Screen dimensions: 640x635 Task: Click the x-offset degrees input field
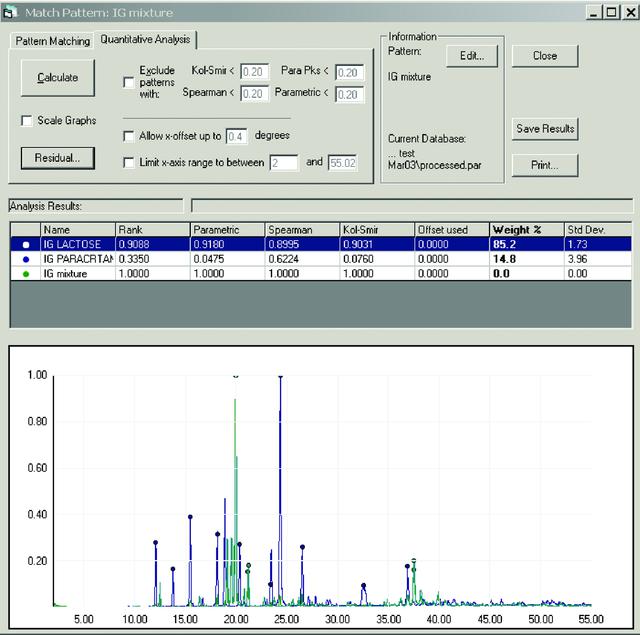point(236,136)
